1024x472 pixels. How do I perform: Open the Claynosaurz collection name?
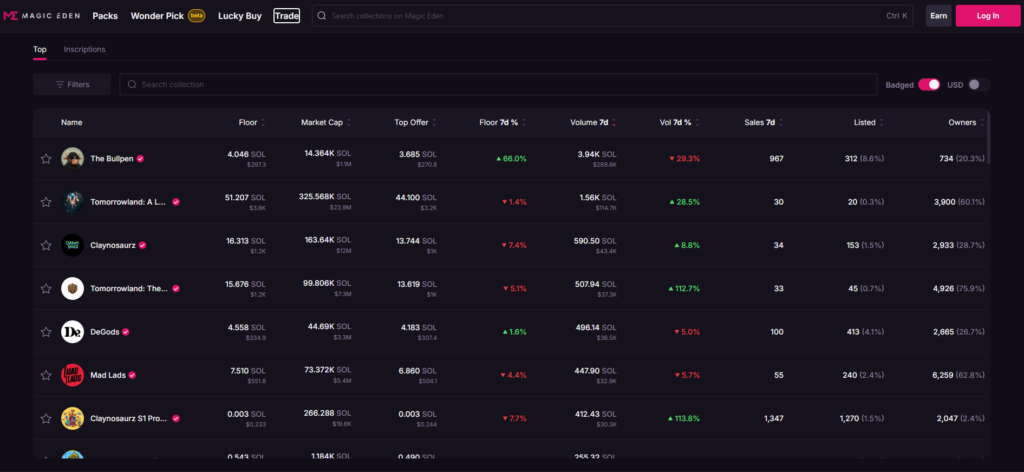click(113, 245)
